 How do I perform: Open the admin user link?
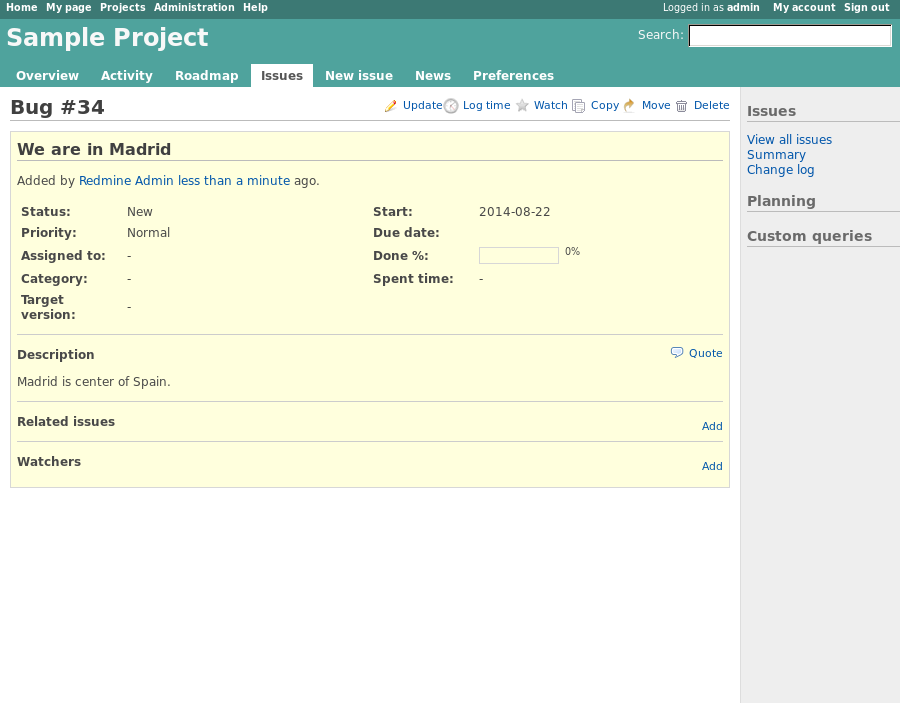pos(743,7)
